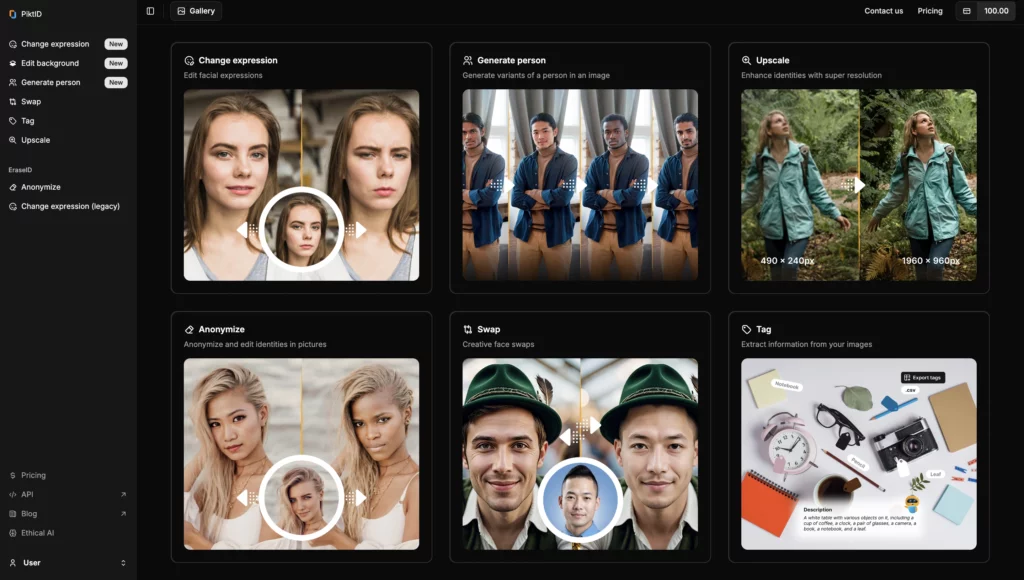
Task: Click the Contact us link
Action: coord(884,10)
